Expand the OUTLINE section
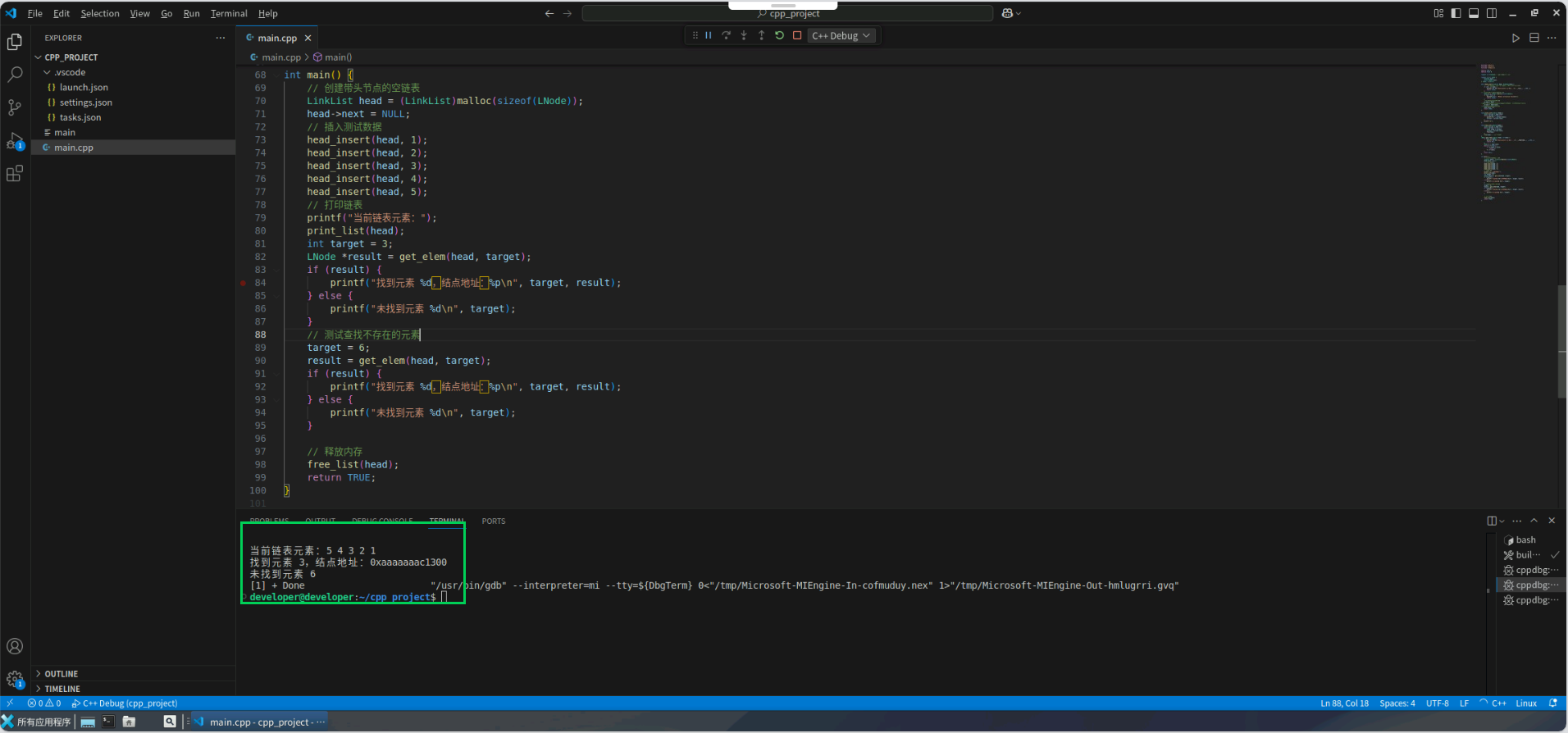The image size is (1568, 733). (61, 674)
